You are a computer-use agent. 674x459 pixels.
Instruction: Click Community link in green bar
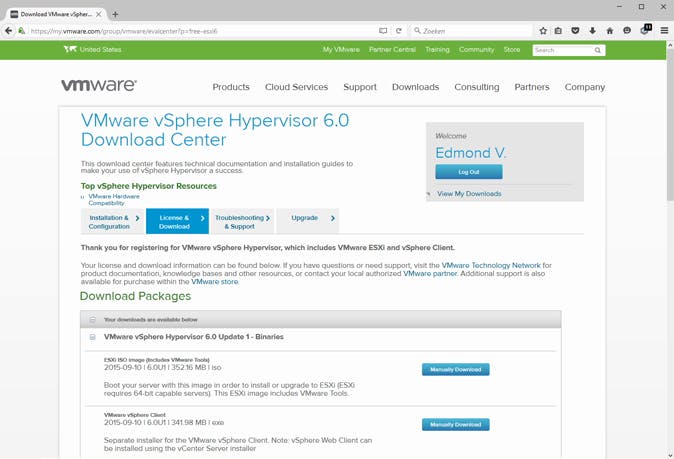point(476,49)
